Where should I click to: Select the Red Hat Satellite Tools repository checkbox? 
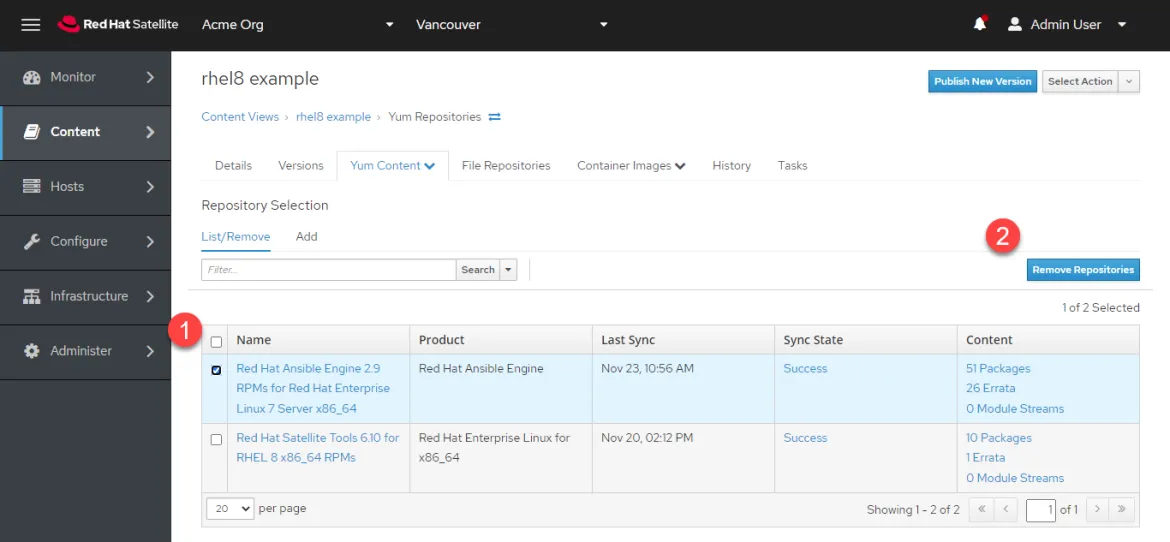pyautogui.click(x=216, y=439)
